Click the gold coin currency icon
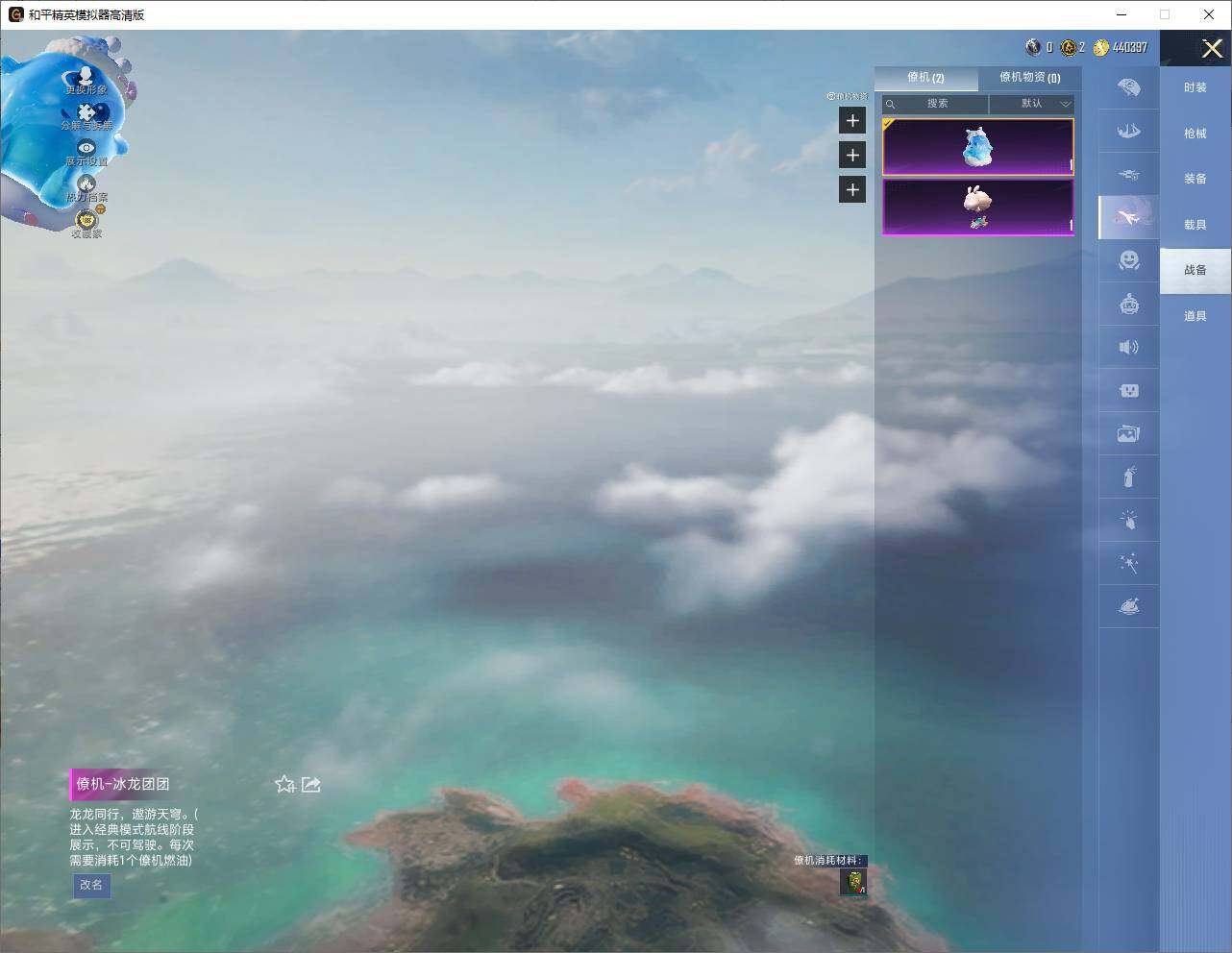Image resolution: width=1232 pixels, height=953 pixels. coord(1101,47)
